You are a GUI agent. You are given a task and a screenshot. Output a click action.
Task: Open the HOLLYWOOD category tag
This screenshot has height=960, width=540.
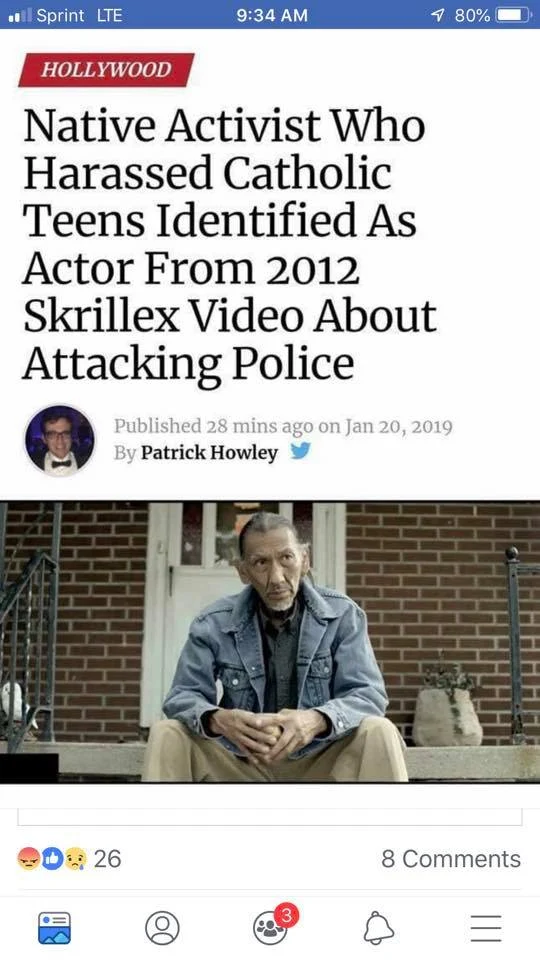coord(106,70)
